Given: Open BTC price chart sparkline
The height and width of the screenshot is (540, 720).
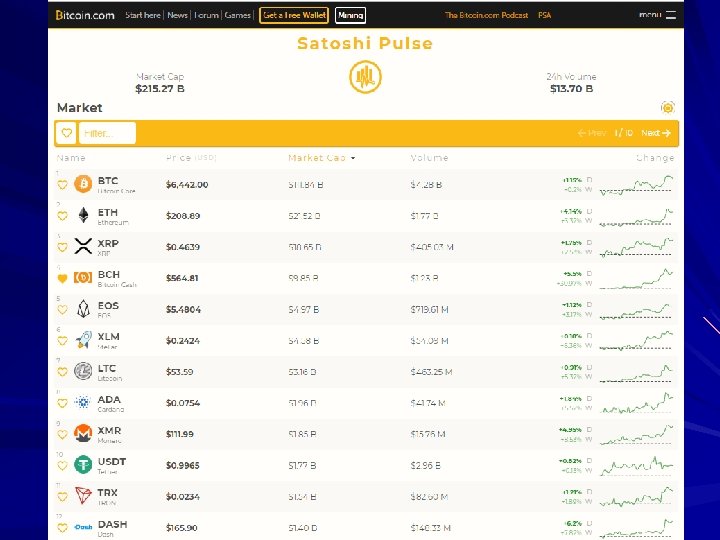Looking at the screenshot, I should click(636, 185).
